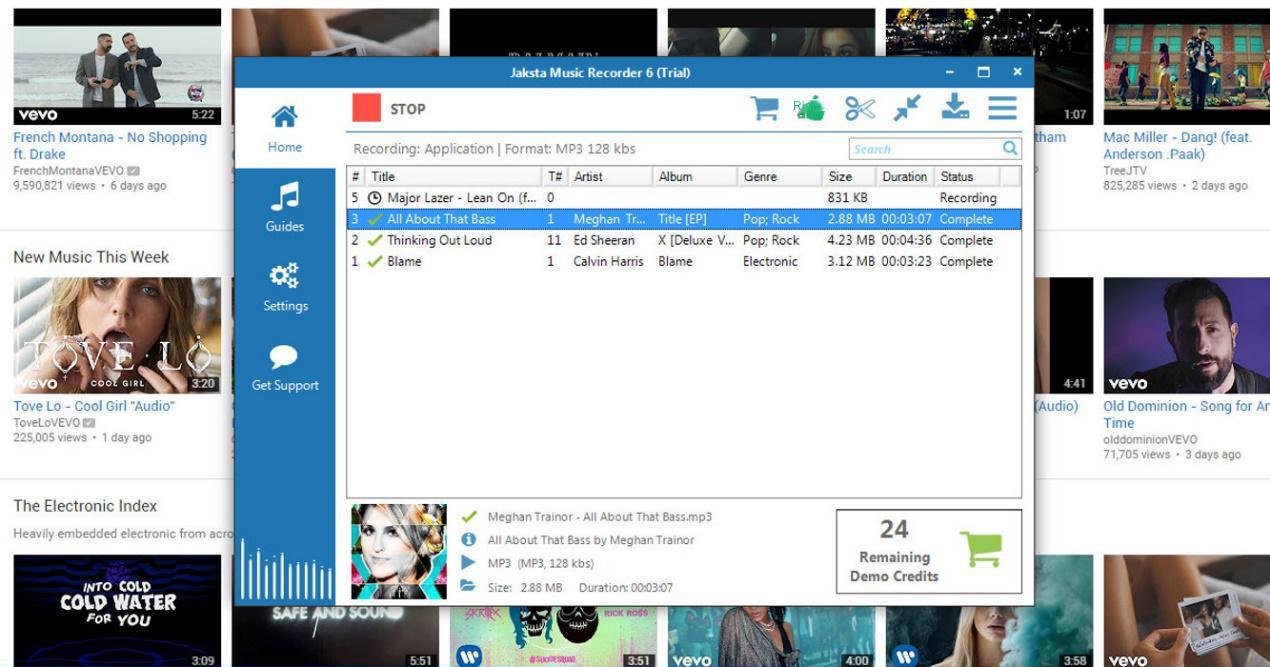This screenshot has height=667, width=1270.
Task: Click the green ringtone icon
Action: point(811,108)
